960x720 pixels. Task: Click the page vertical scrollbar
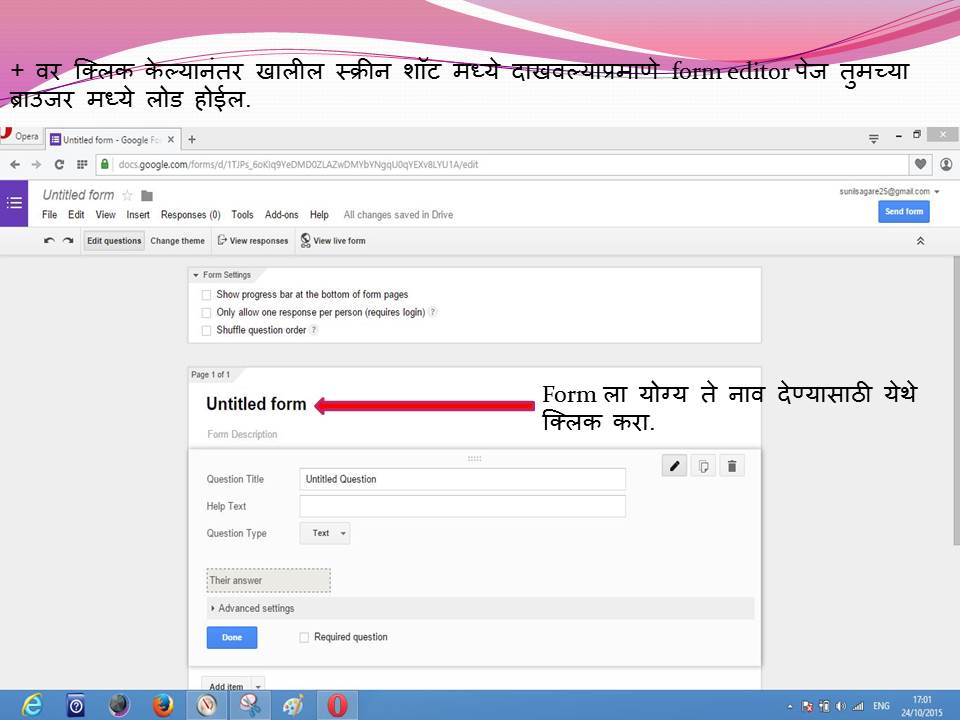tap(956, 400)
